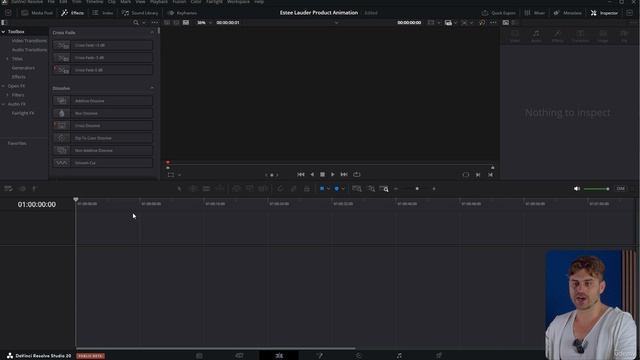Open the Sound Library panel
Screen dimensions: 640x360
pos(140,13)
